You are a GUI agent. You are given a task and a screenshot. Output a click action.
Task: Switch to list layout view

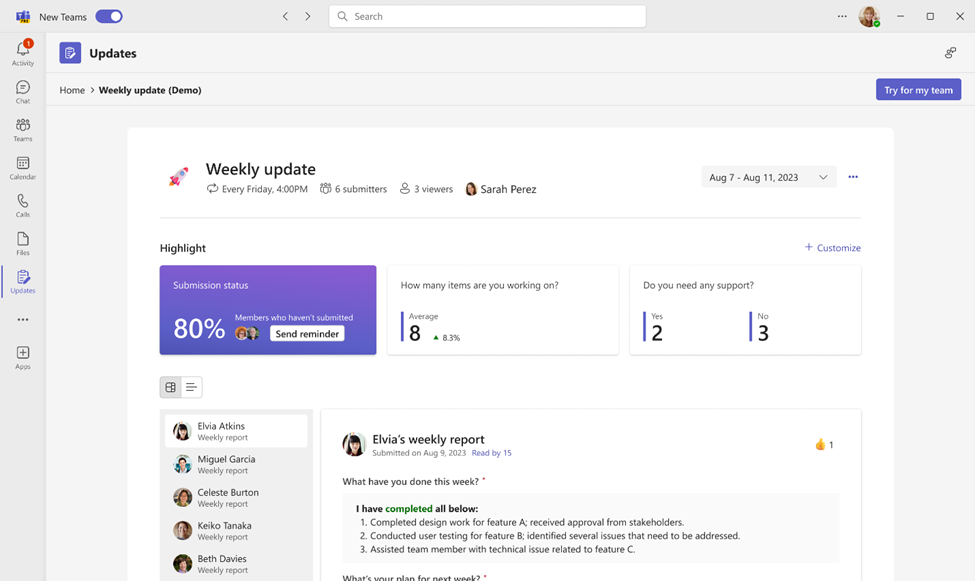pos(191,387)
